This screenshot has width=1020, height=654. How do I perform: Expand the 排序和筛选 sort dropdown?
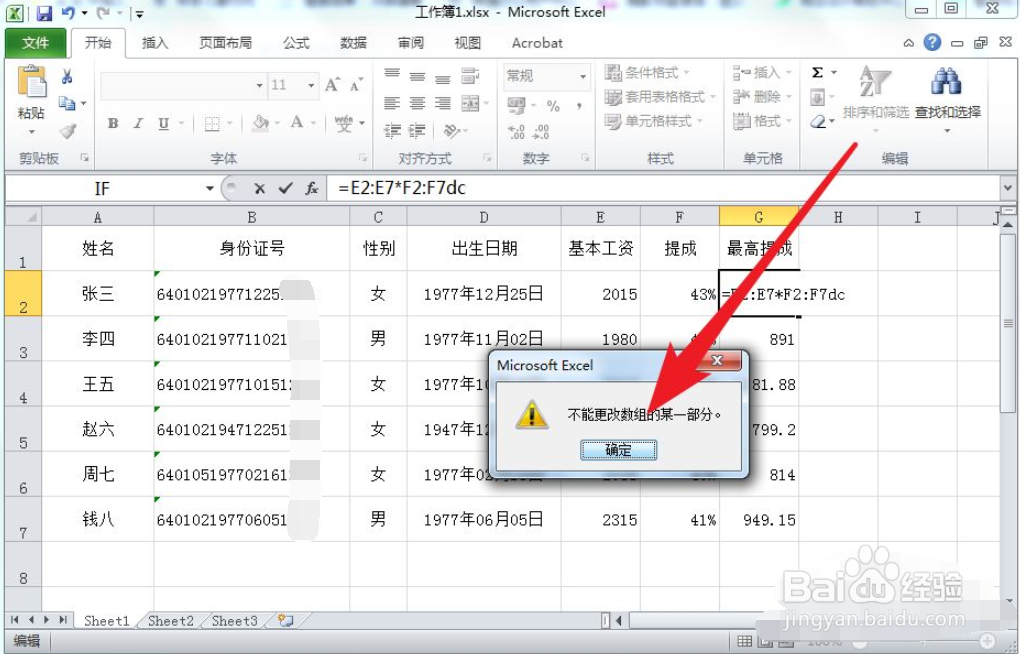pos(876,130)
